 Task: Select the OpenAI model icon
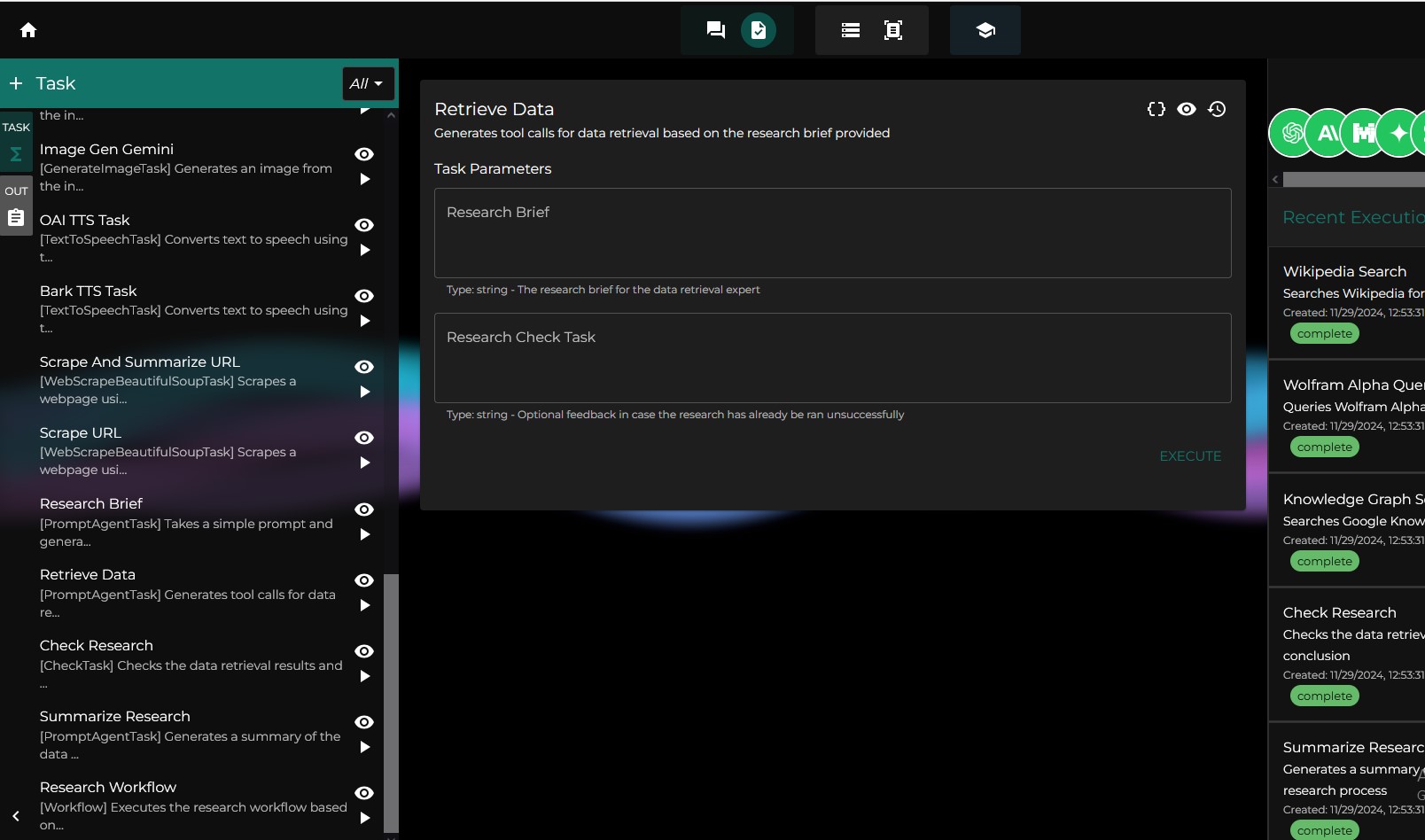[1293, 133]
